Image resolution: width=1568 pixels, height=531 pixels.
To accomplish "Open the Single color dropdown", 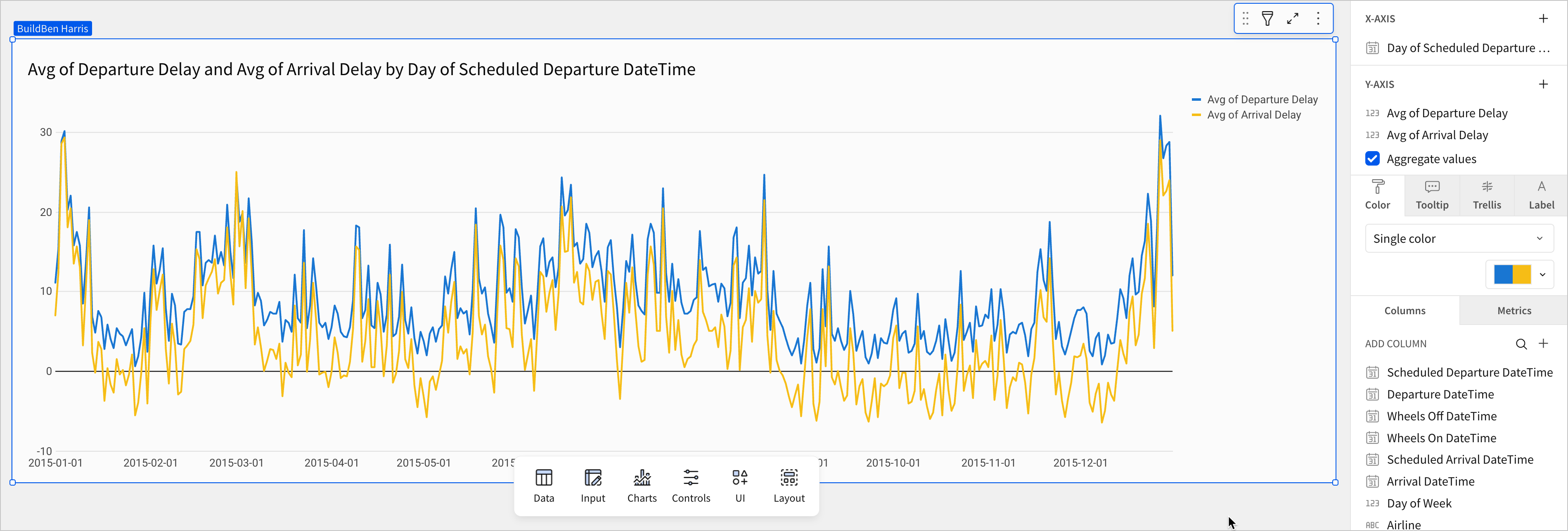I will 1459,239.
